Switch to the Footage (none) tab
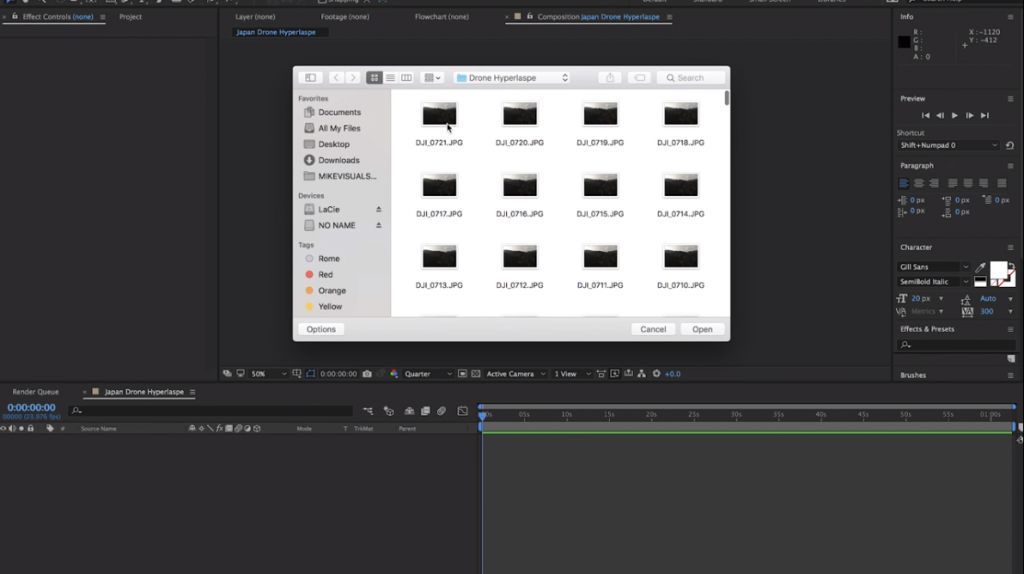 click(x=345, y=17)
